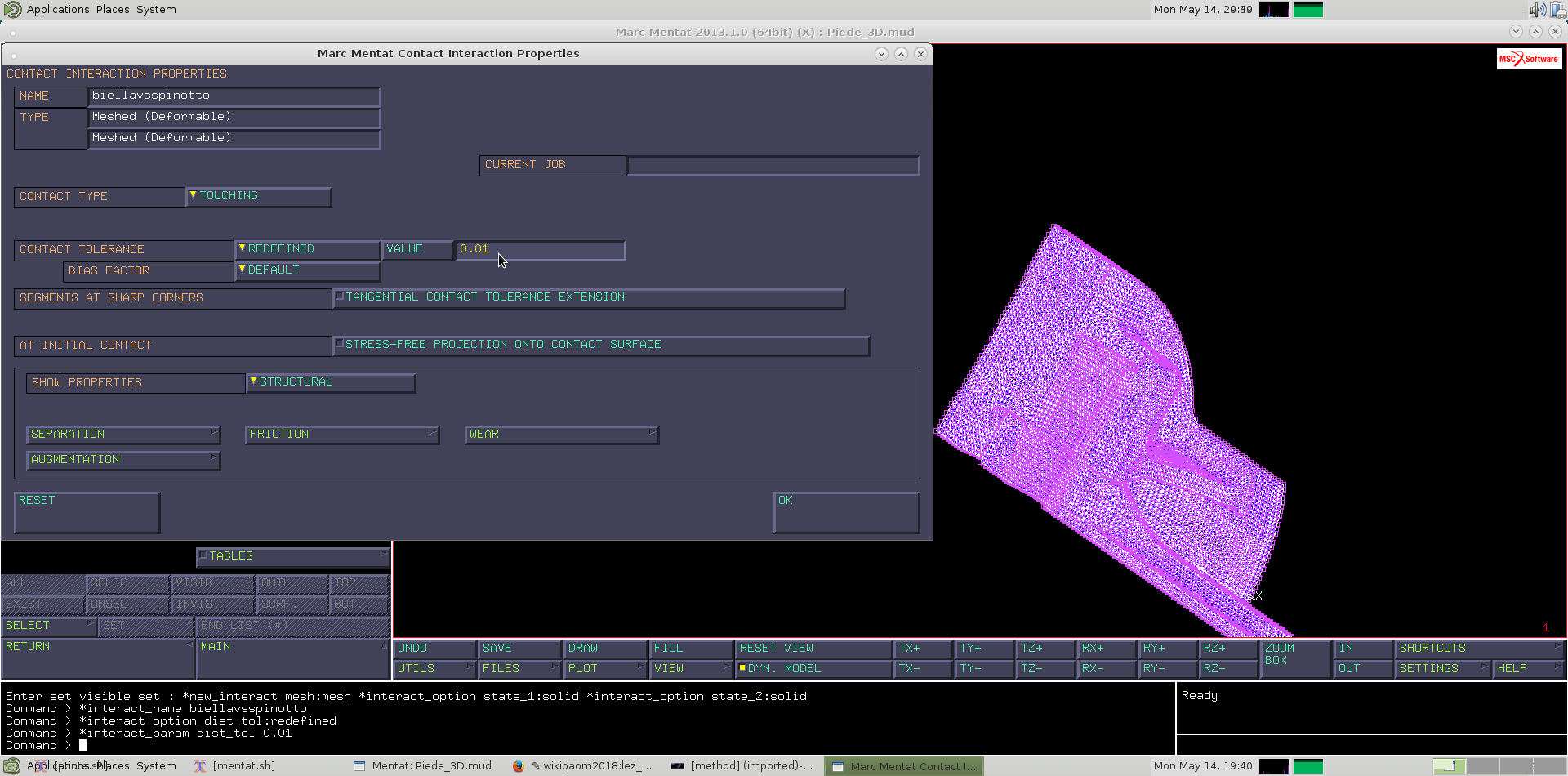
Task: Open the SHORTCUTS menu
Action: [1480, 649]
